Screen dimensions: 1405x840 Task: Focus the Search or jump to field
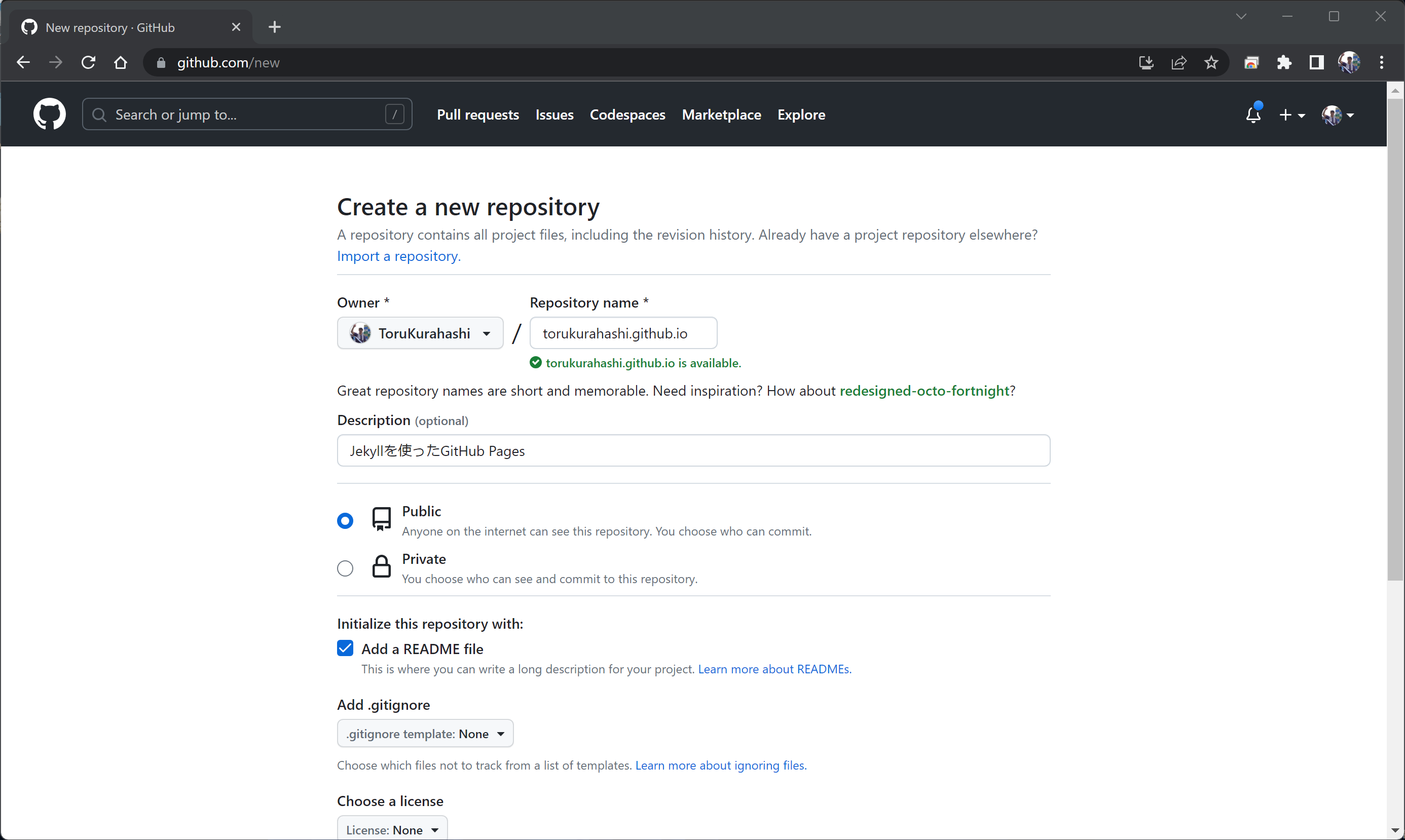click(x=247, y=114)
